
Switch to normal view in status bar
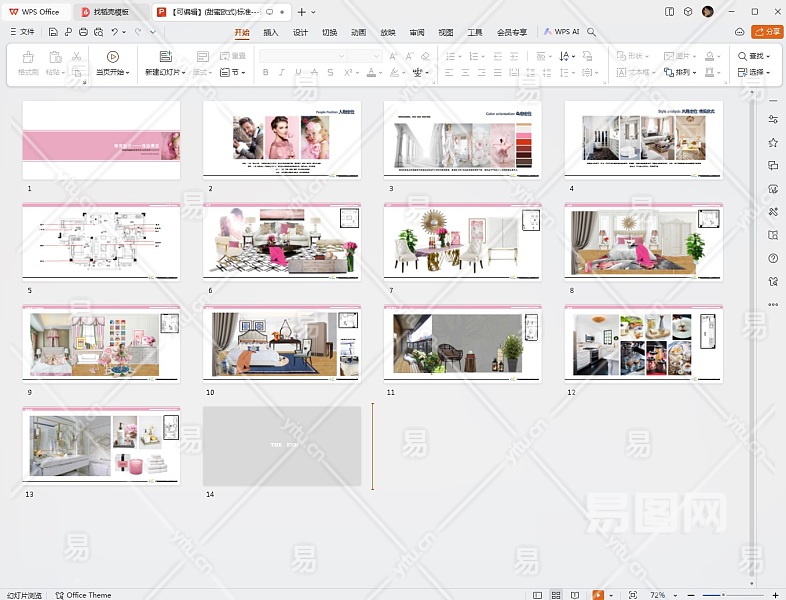538,595
